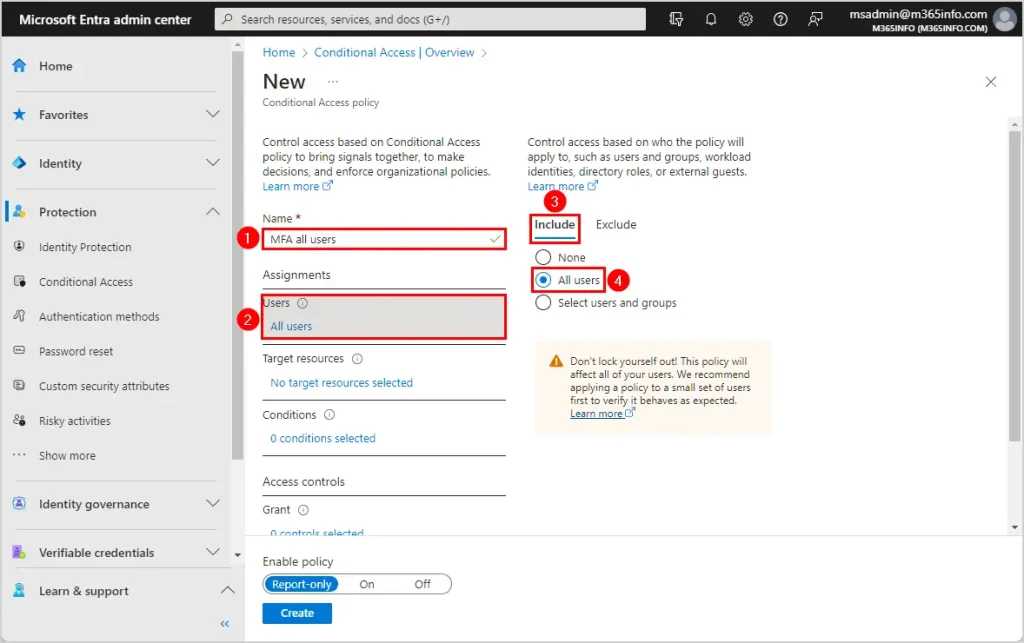The width and height of the screenshot is (1024, 643).
Task: Choose Select users and groups radio button
Action: pyautogui.click(x=544, y=303)
